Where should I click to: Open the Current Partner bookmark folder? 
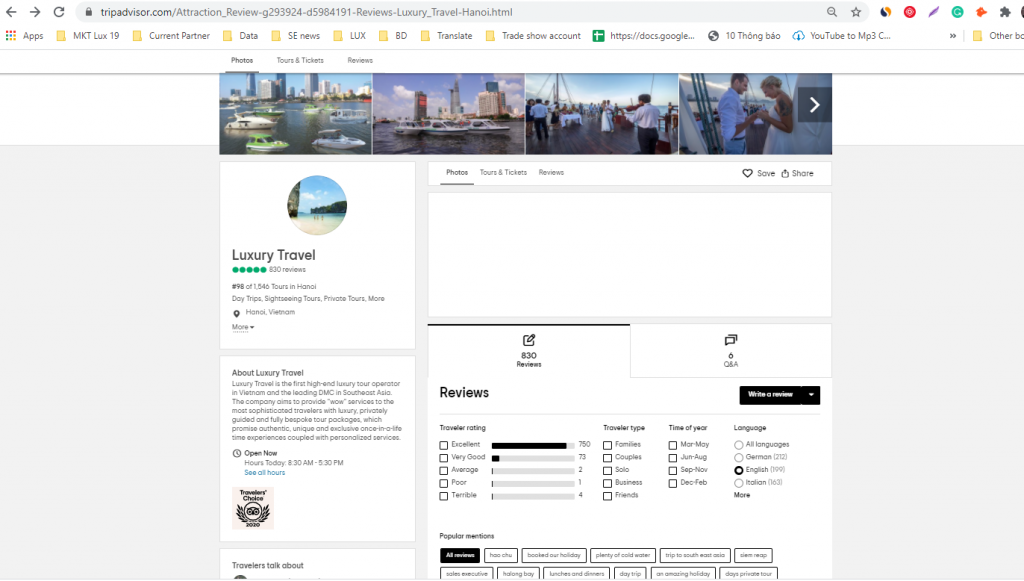[171, 35]
